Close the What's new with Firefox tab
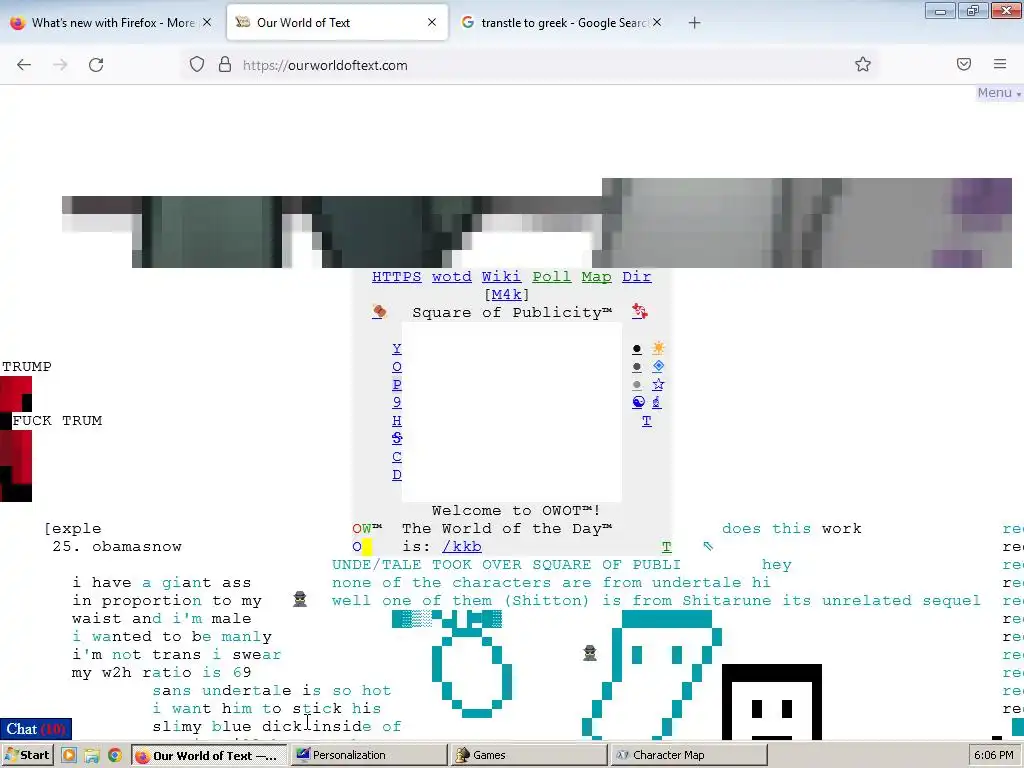Screen dimensions: 1024x768 click(207, 22)
